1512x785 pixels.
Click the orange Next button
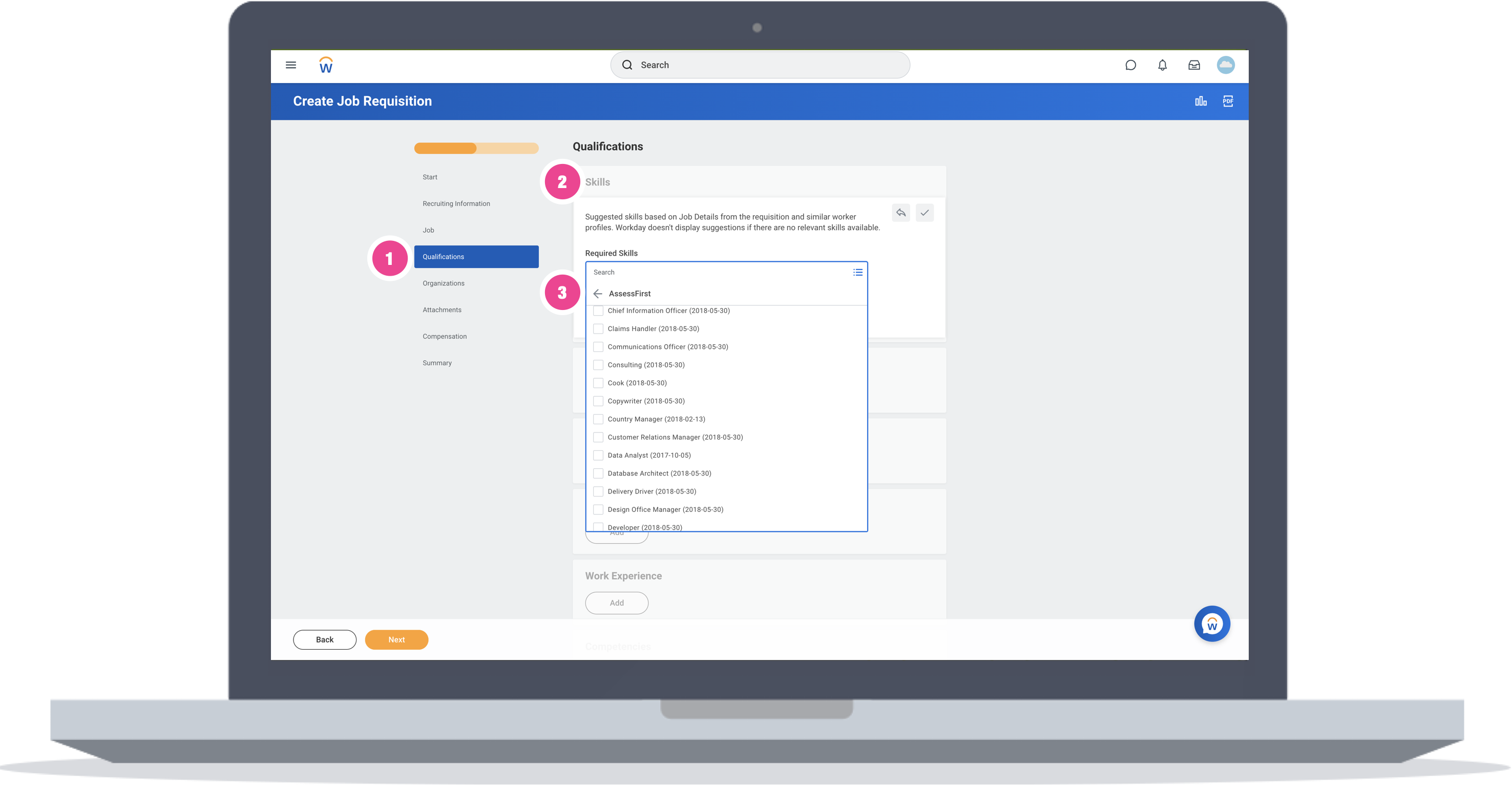point(396,639)
